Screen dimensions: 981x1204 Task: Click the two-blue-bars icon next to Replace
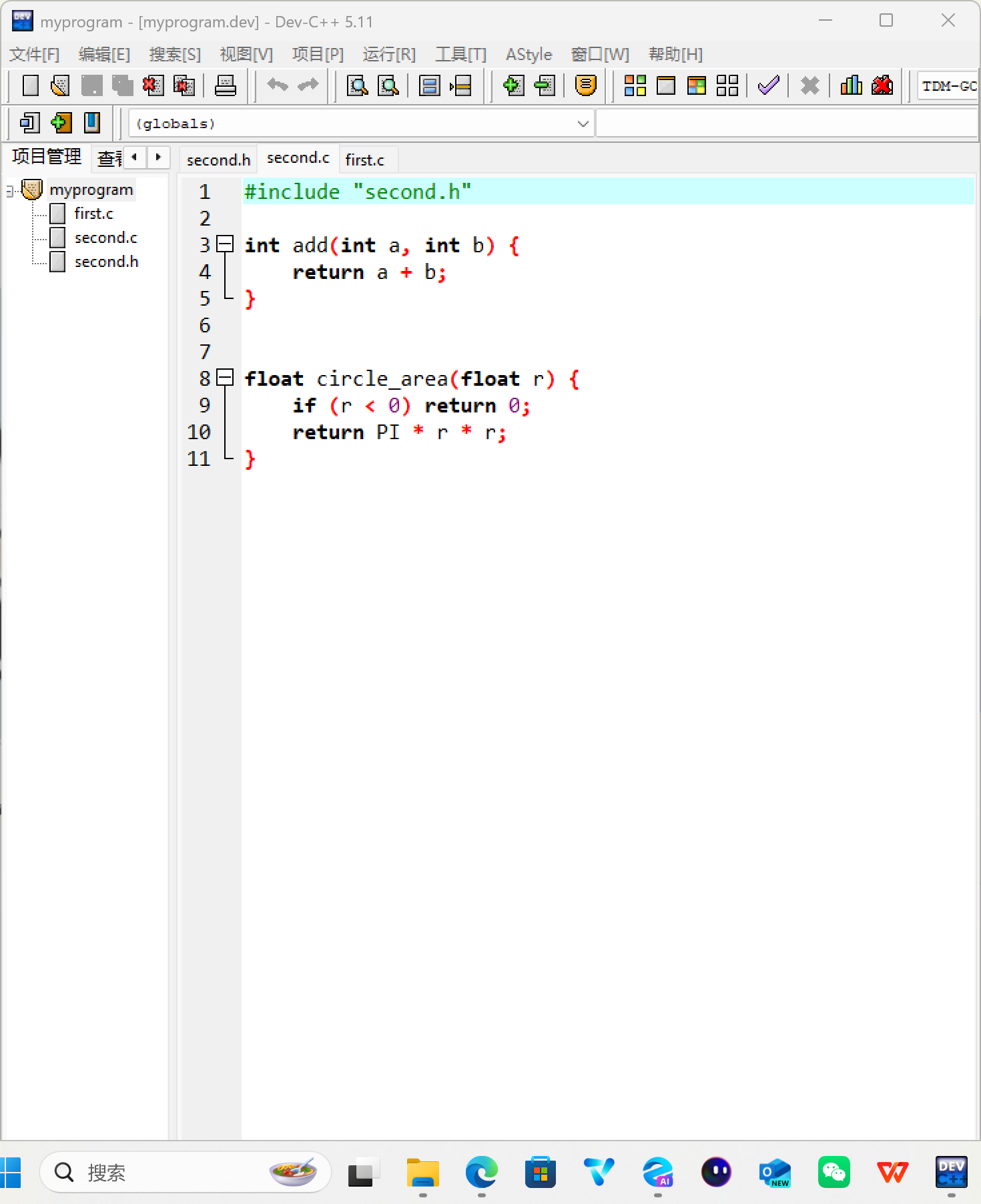pyautogui.click(x=429, y=85)
